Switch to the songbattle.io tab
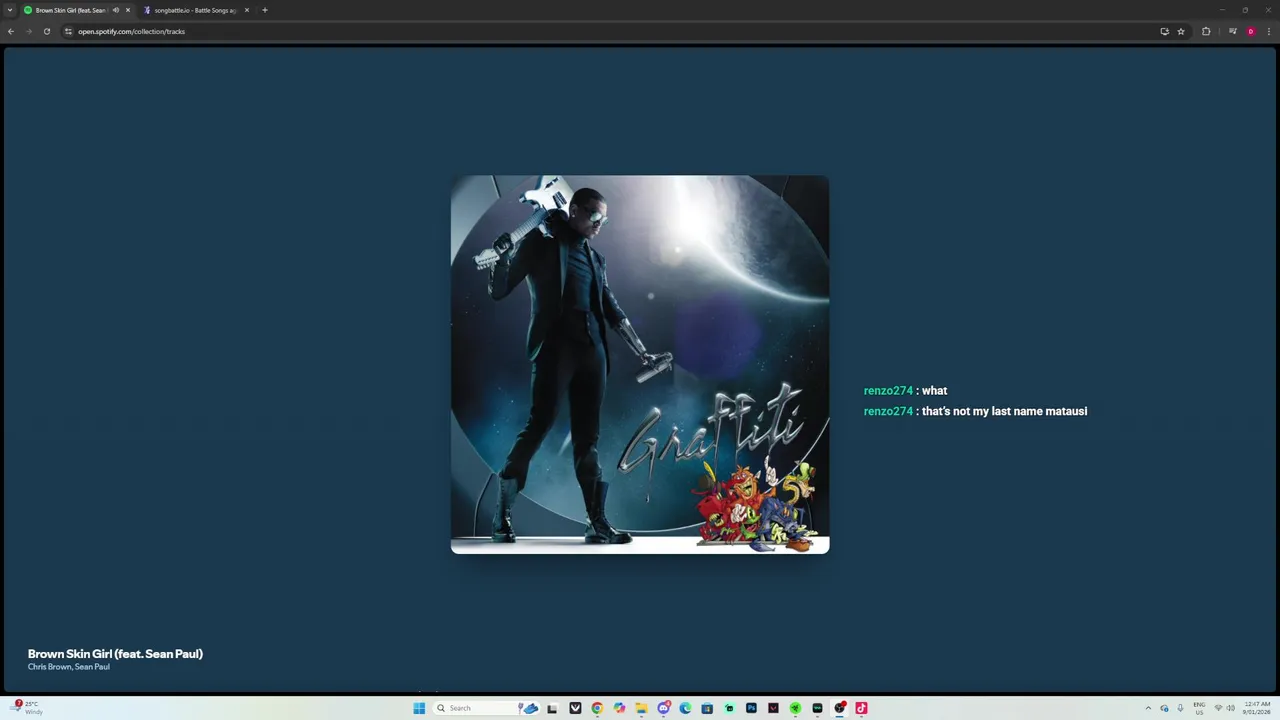This screenshot has width=1280, height=720. (195, 10)
